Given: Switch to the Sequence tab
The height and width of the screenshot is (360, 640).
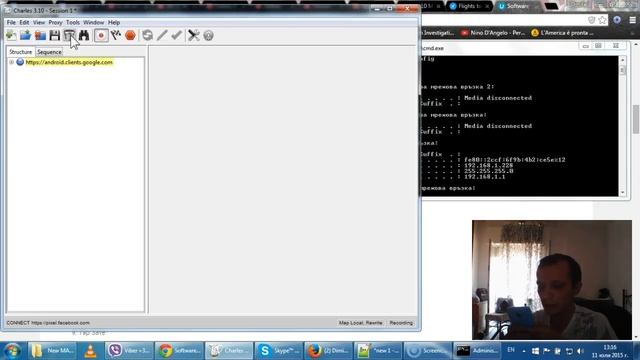Looking at the screenshot, I should tap(49, 52).
